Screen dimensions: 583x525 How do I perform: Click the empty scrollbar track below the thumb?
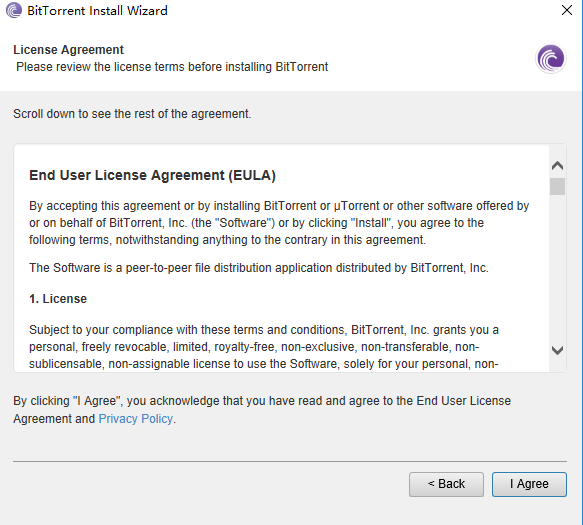(x=557, y=268)
